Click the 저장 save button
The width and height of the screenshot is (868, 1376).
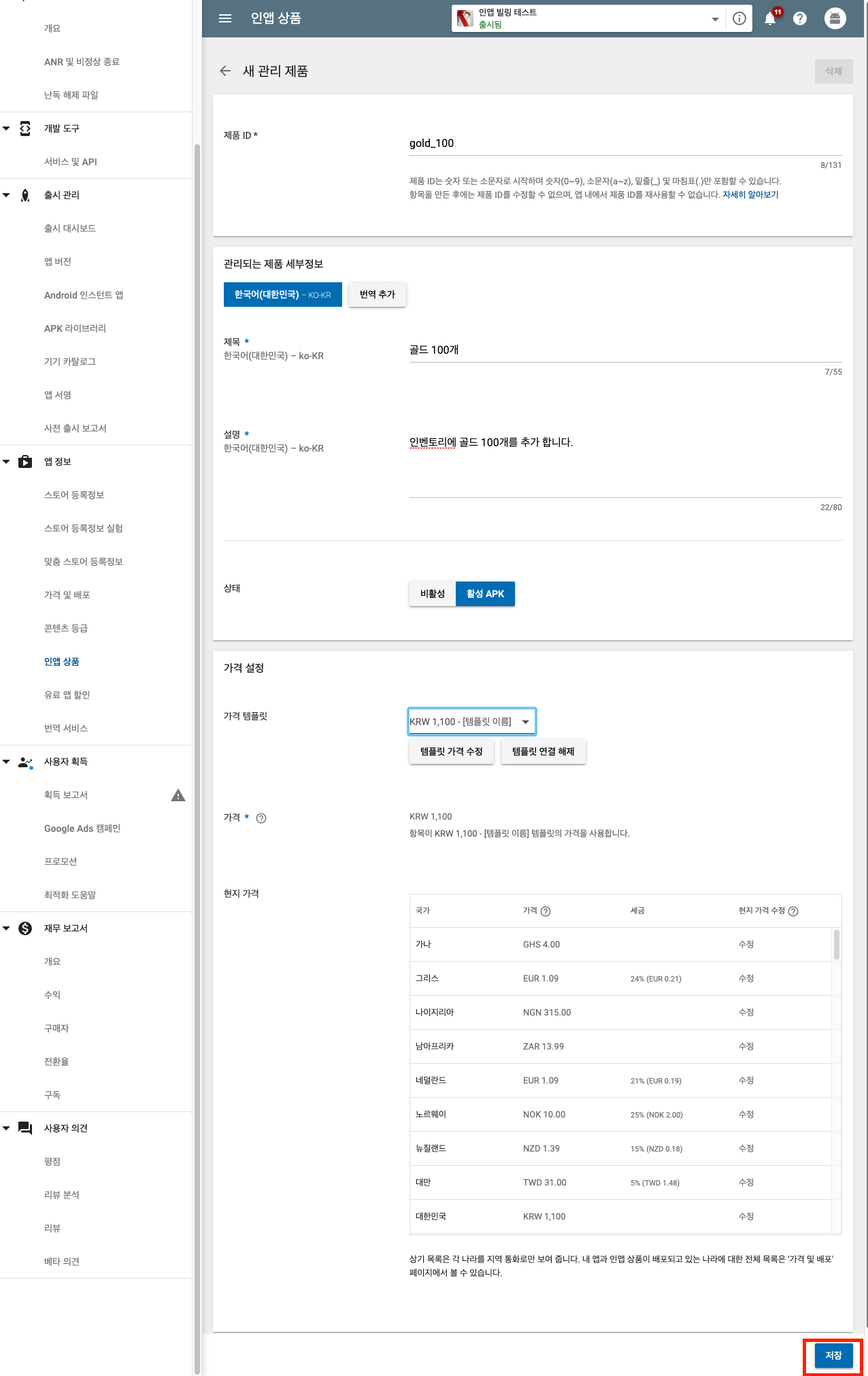[833, 1356]
